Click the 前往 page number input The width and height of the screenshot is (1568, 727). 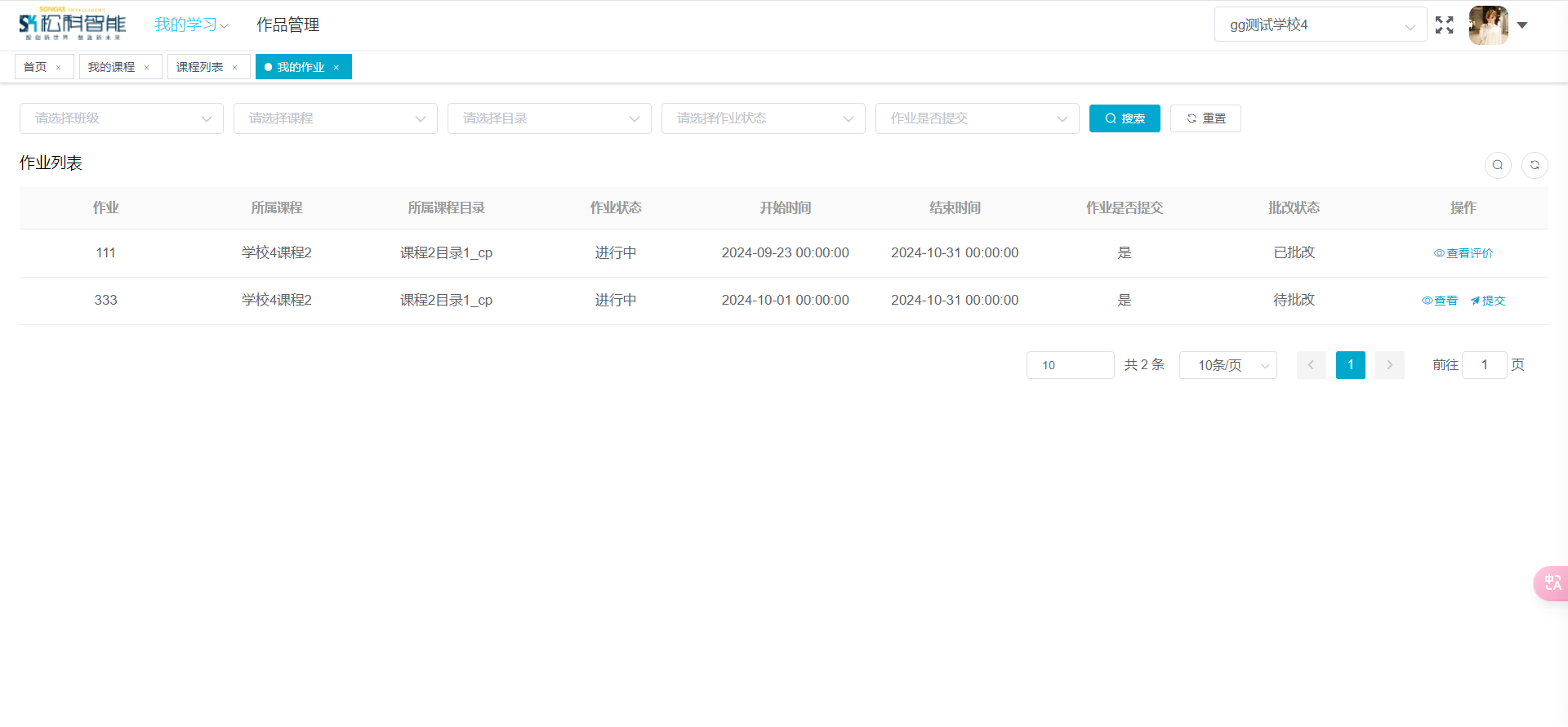[x=1484, y=365]
